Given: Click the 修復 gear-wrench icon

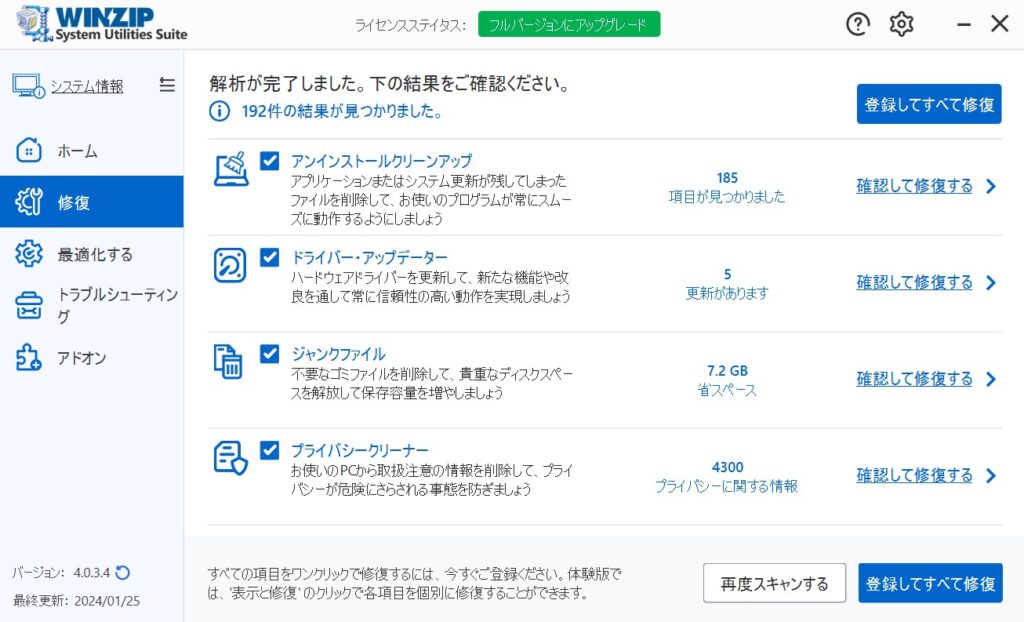Looking at the screenshot, I should pyautogui.click(x=29, y=202).
